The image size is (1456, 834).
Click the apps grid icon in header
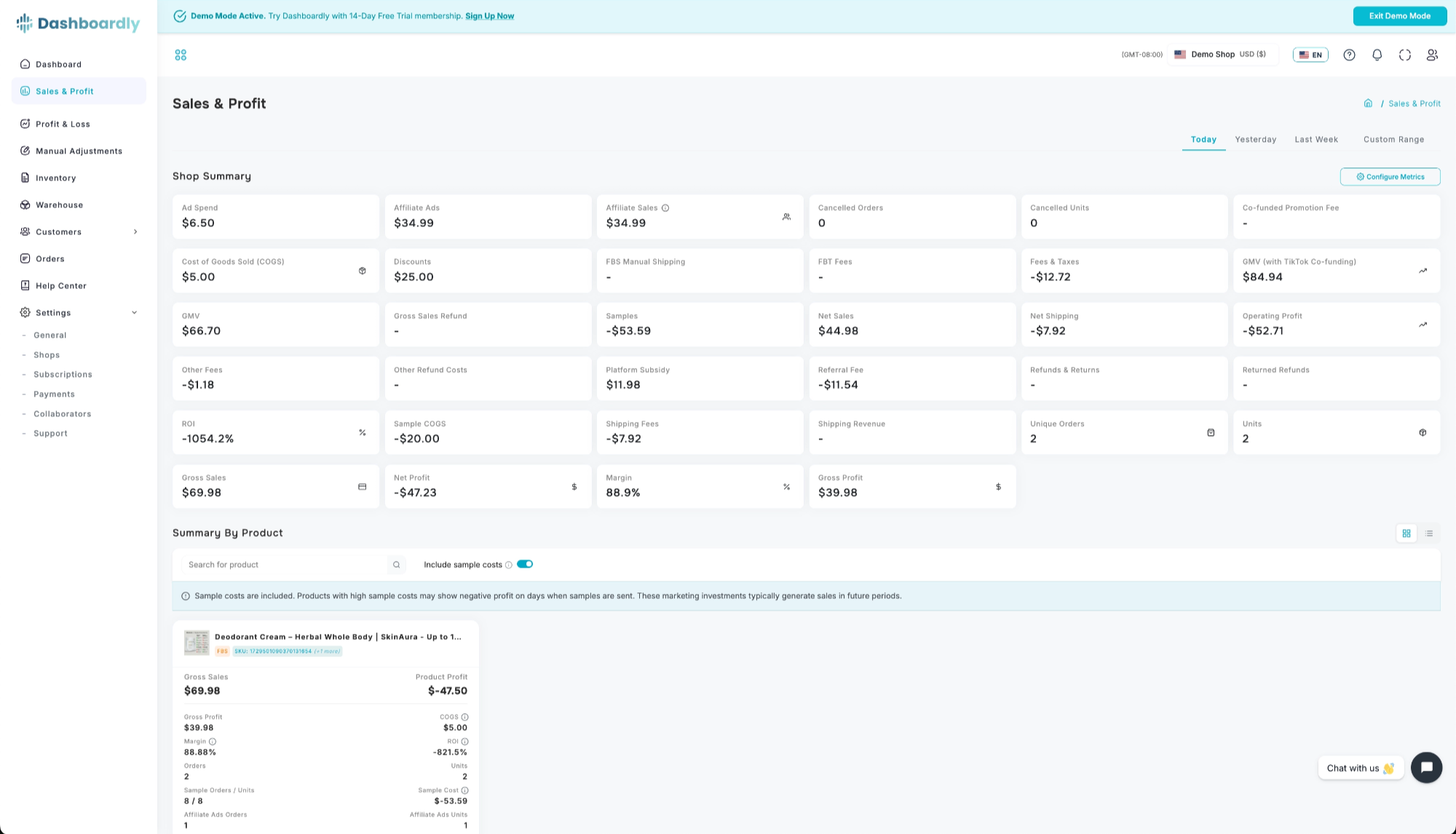(181, 55)
